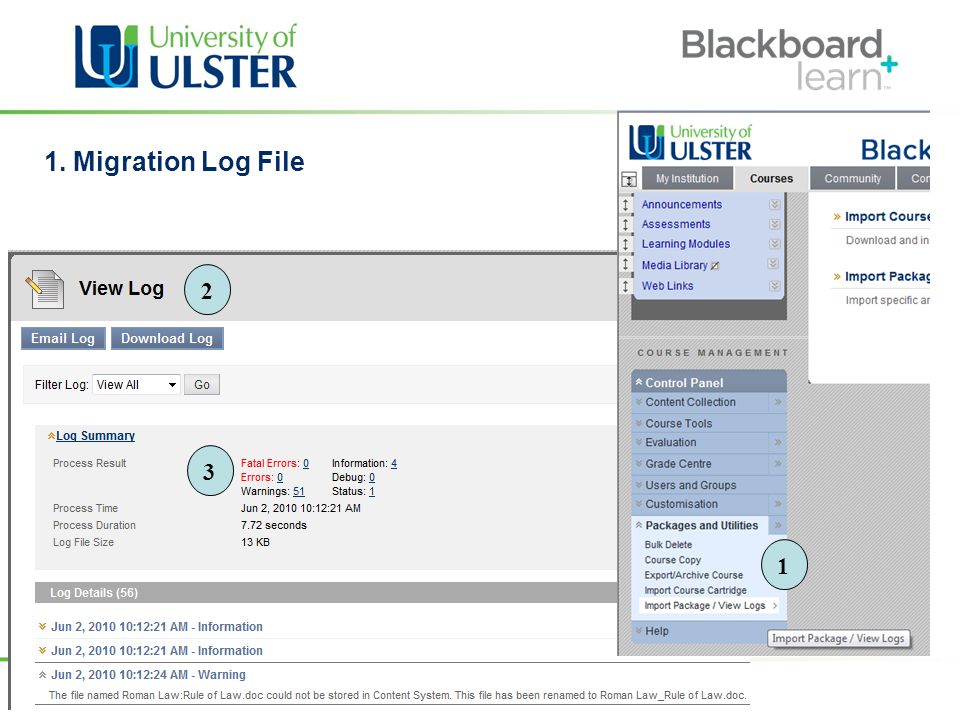Viewport: 960px width, 720px height.
Task: Open Users and Groups in Control Panel
Action: pyautogui.click(x=691, y=486)
